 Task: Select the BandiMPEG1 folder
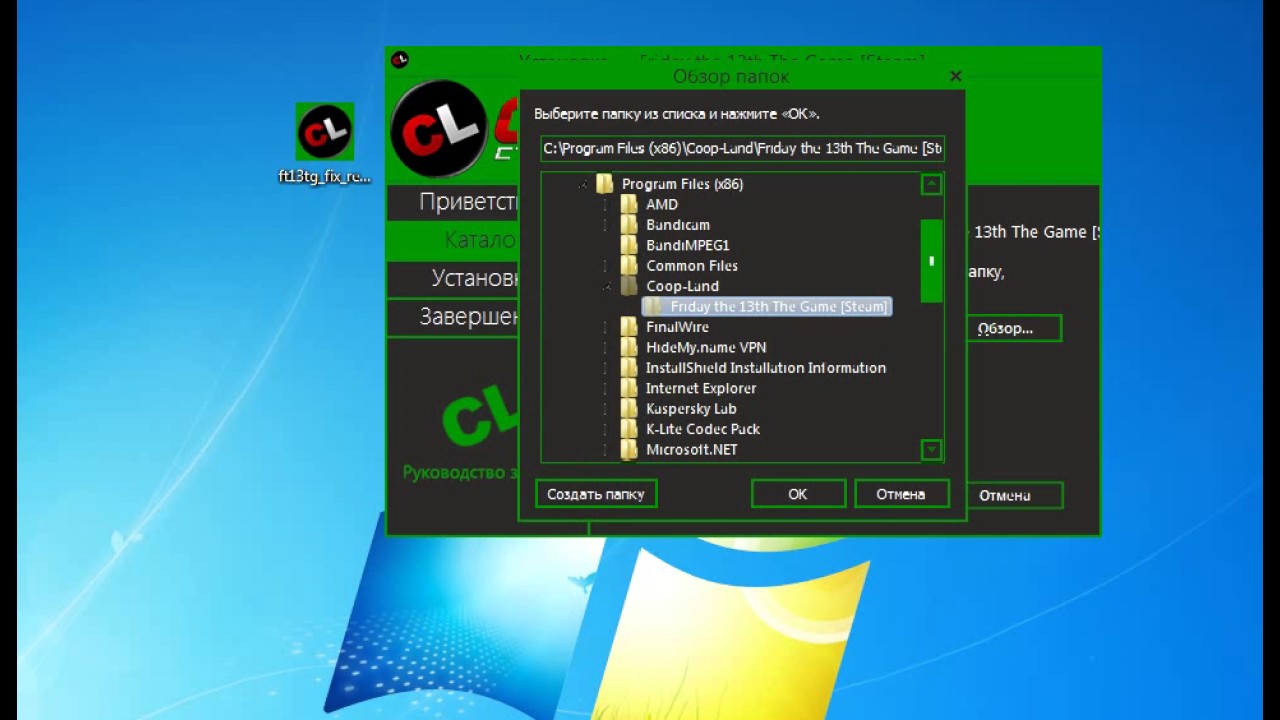(x=688, y=245)
